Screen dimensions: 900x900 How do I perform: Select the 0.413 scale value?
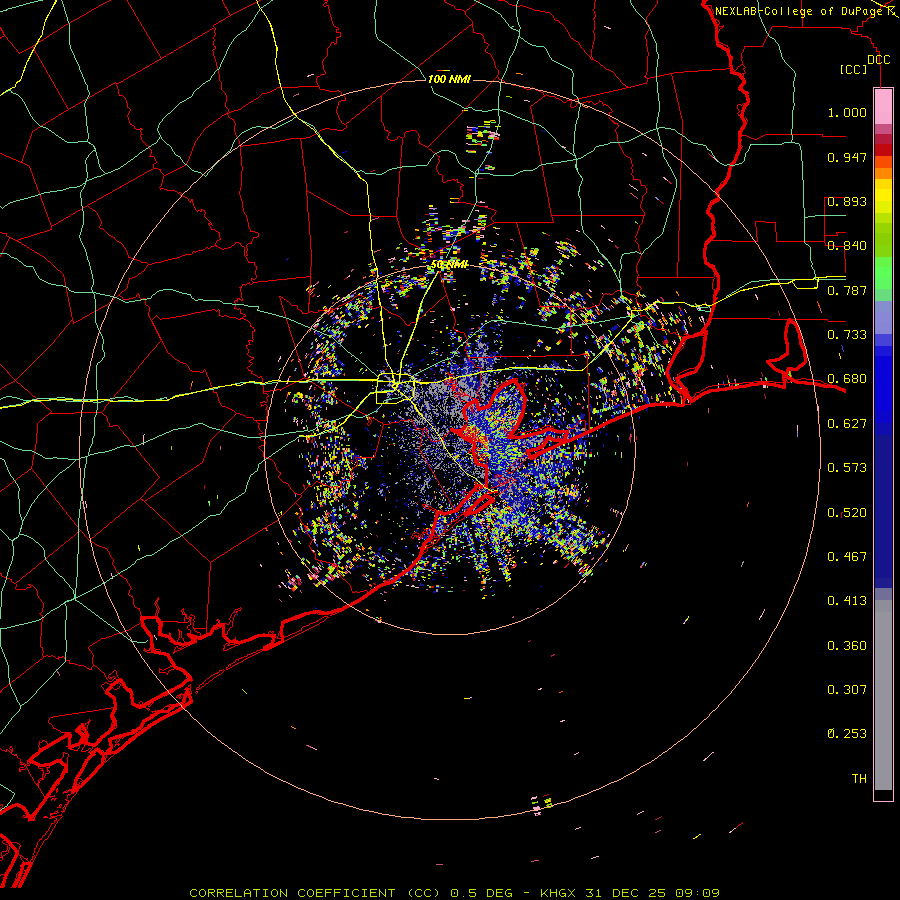click(x=847, y=601)
